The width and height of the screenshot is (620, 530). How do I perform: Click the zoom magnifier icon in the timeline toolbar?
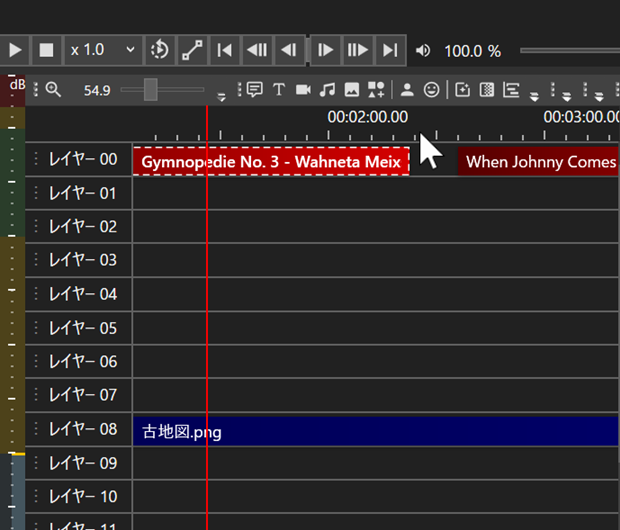click(53, 90)
